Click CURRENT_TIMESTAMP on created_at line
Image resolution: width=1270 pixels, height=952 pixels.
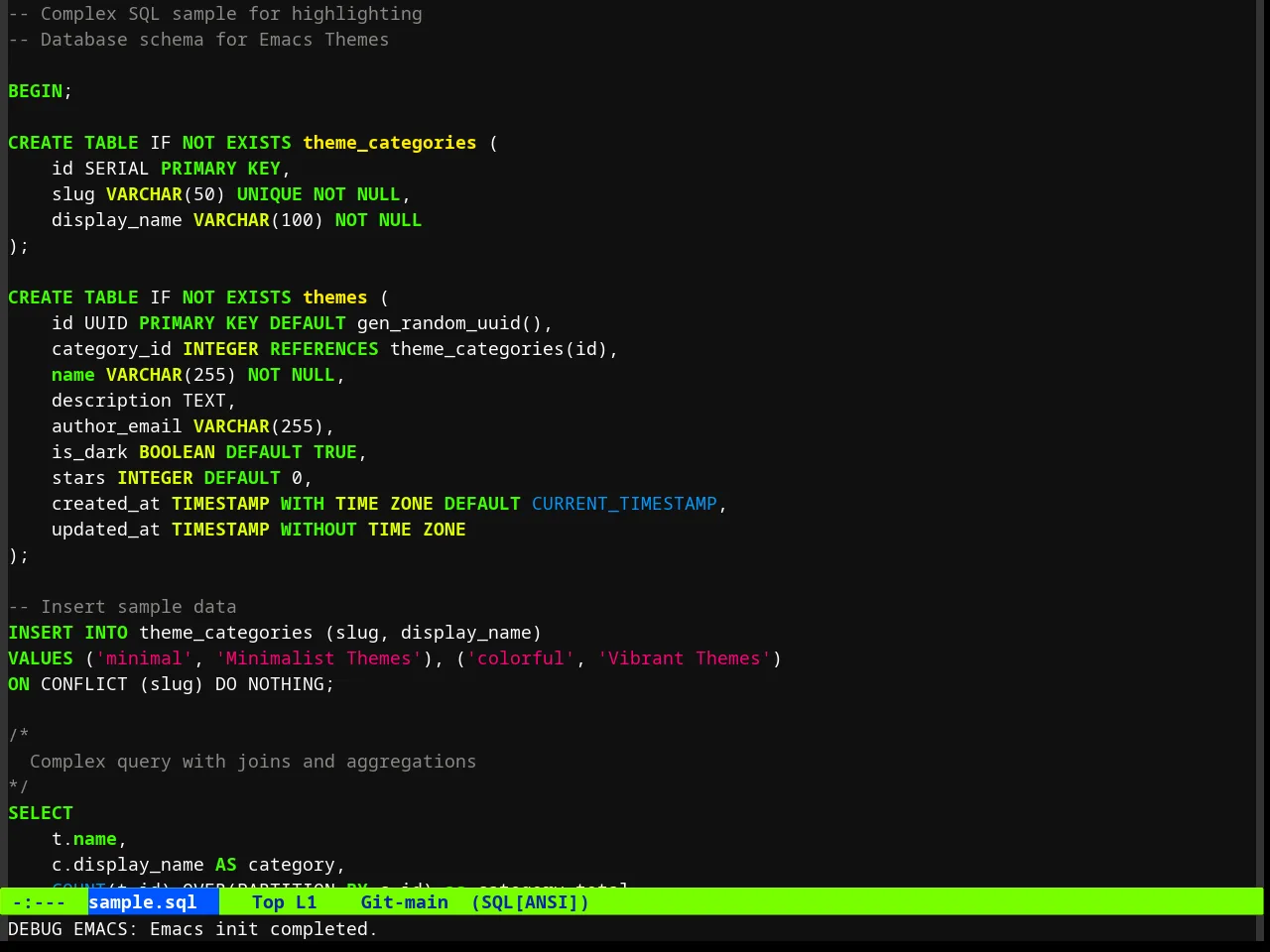point(624,504)
